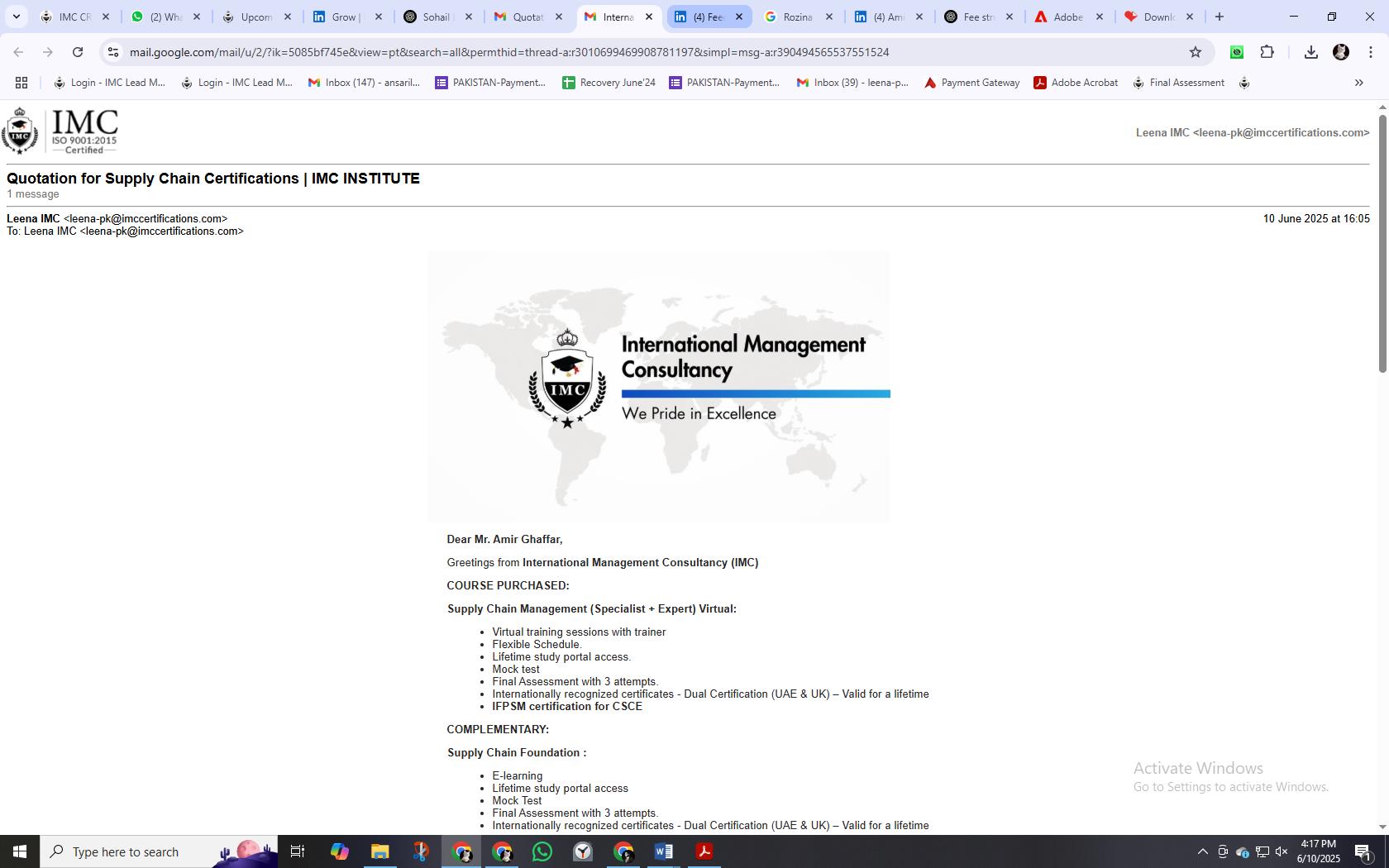Click the network icon in system tray
Image resolution: width=1389 pixels, height=868 pixels.
coord(1262,852)
